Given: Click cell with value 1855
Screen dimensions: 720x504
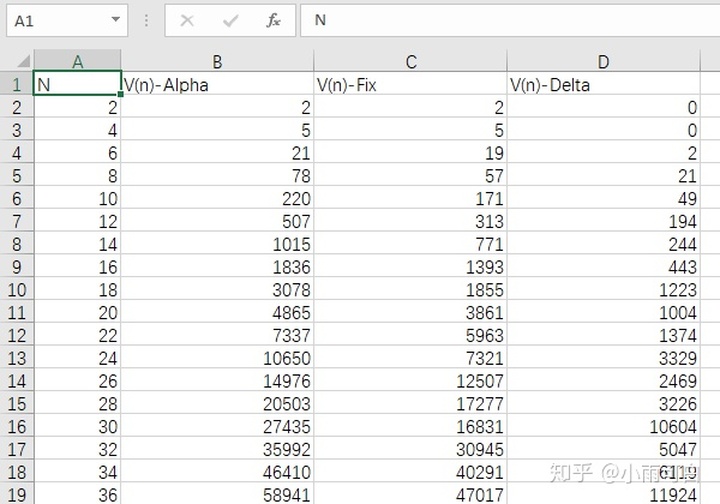Looking at the screenshot, I should [x=411, y=289].
